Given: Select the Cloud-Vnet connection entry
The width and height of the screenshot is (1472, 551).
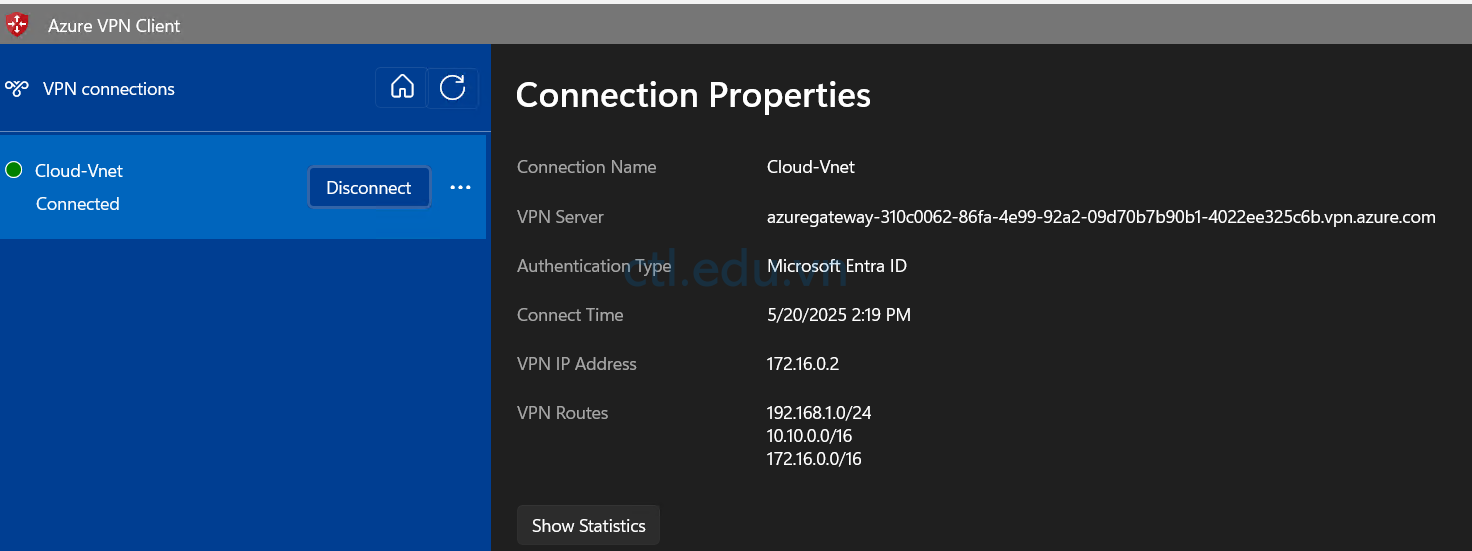Looking at the screenshot, I should coord(243,187).
